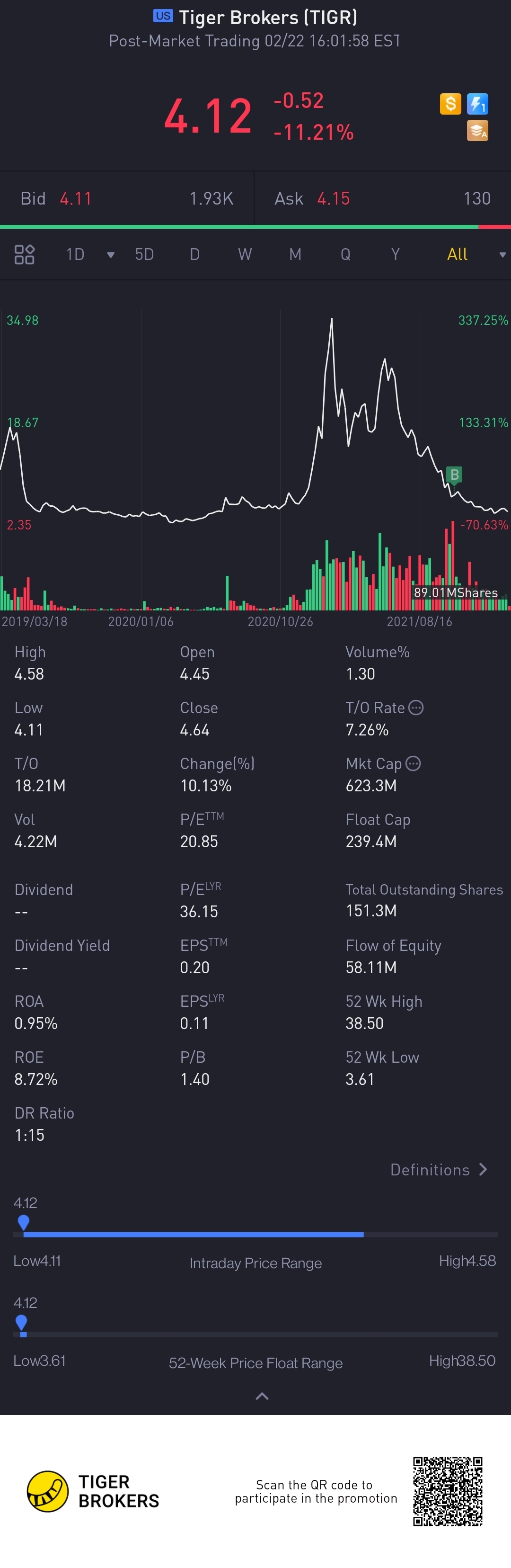Select the W weekly chart tab
This screenshot has height=1568, width=511.
pos(245,254)
